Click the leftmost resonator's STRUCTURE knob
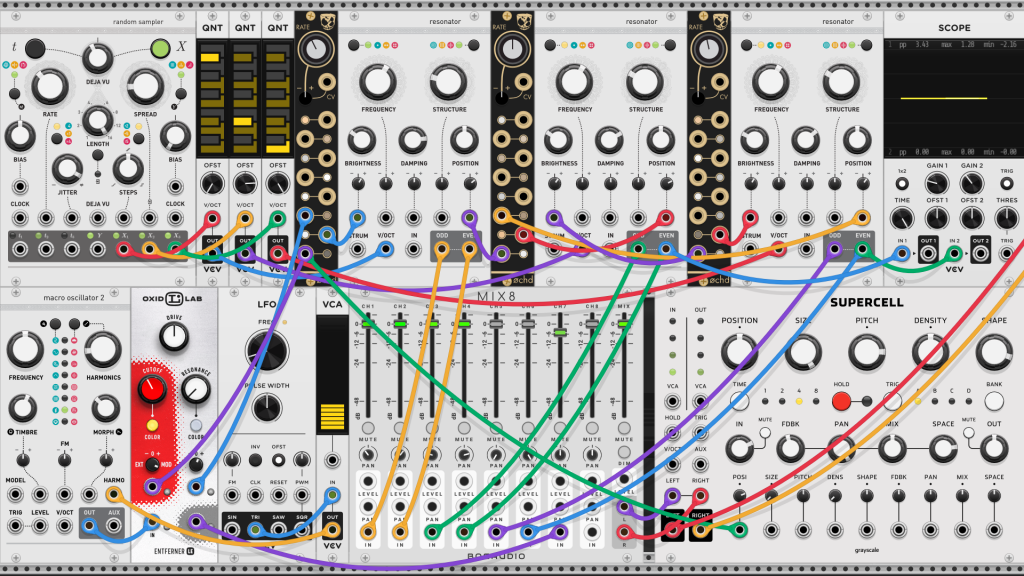The height and width of the screenshot is (576, 1024). pos(449,82)
